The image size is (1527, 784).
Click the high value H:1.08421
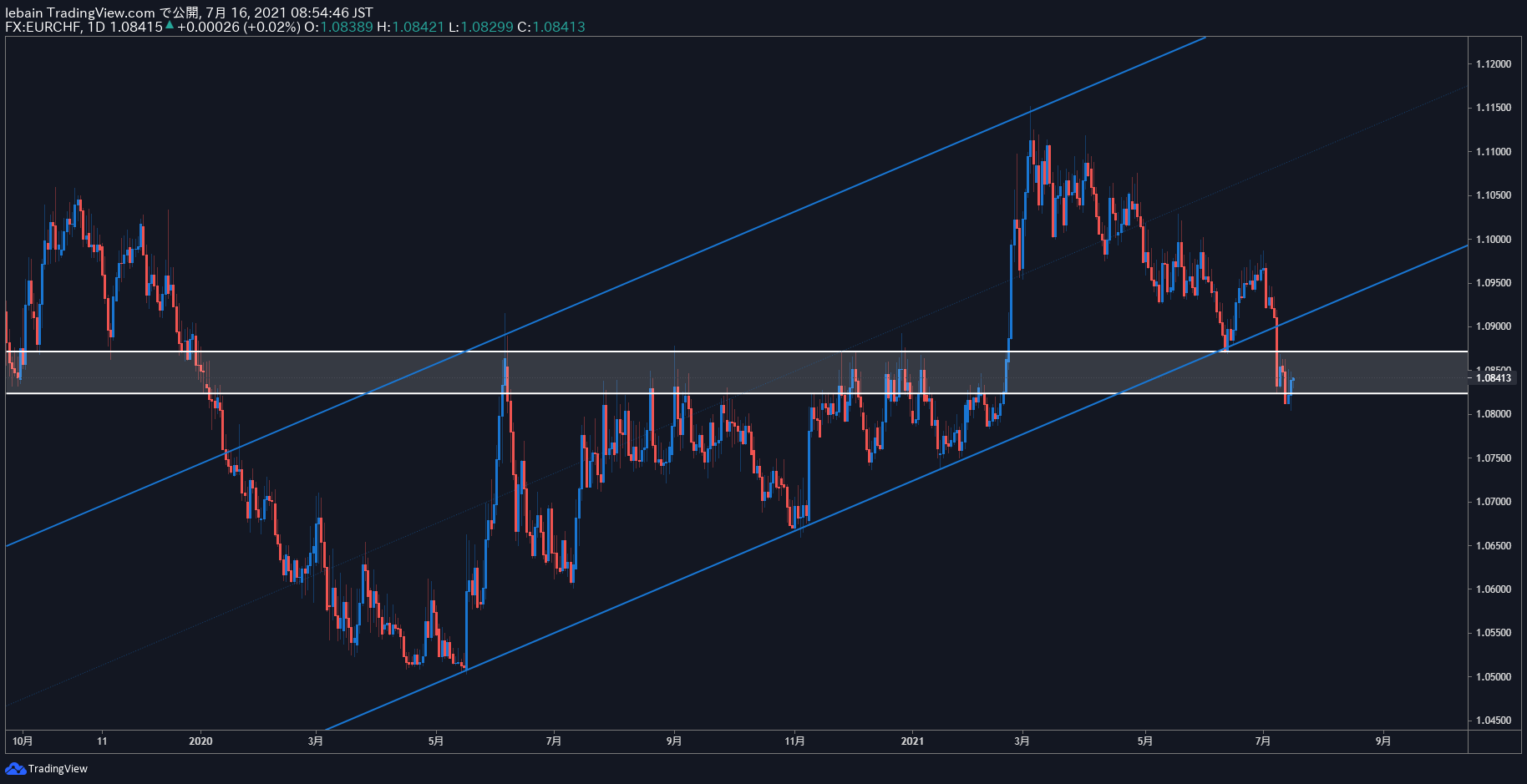[411, 27]
